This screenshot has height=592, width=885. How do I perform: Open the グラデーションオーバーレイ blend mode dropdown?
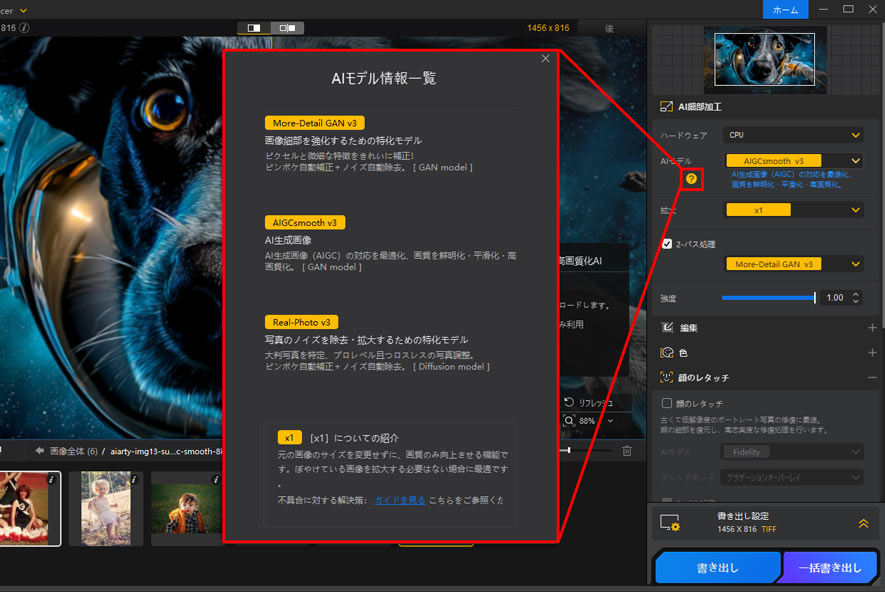(x=792, y=477)
